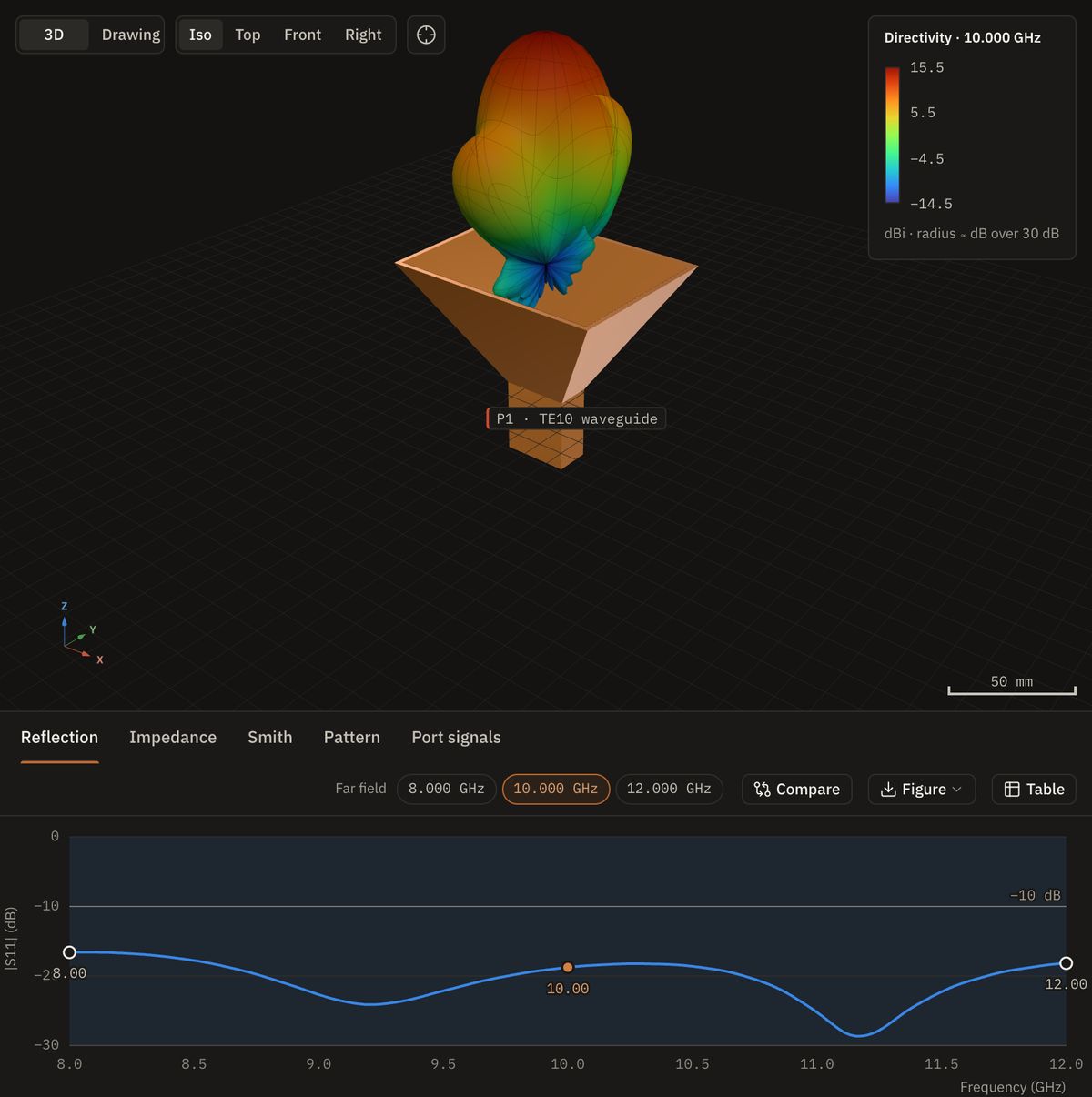Click the 15.5 legend maximum value
1092x1097 pixels.
point(927,67)
